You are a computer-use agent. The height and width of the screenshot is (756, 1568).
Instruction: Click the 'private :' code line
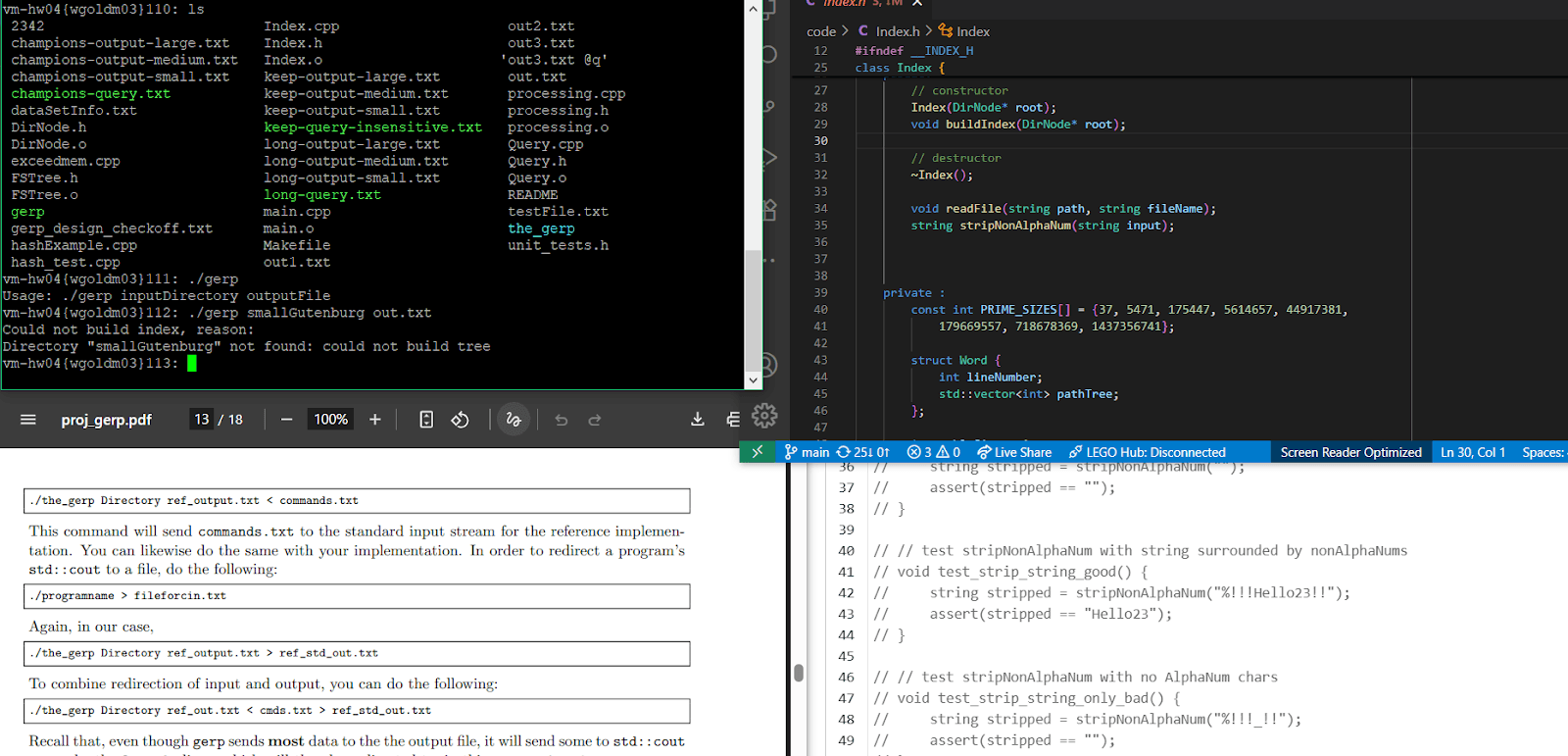click(x=914, y=293)
